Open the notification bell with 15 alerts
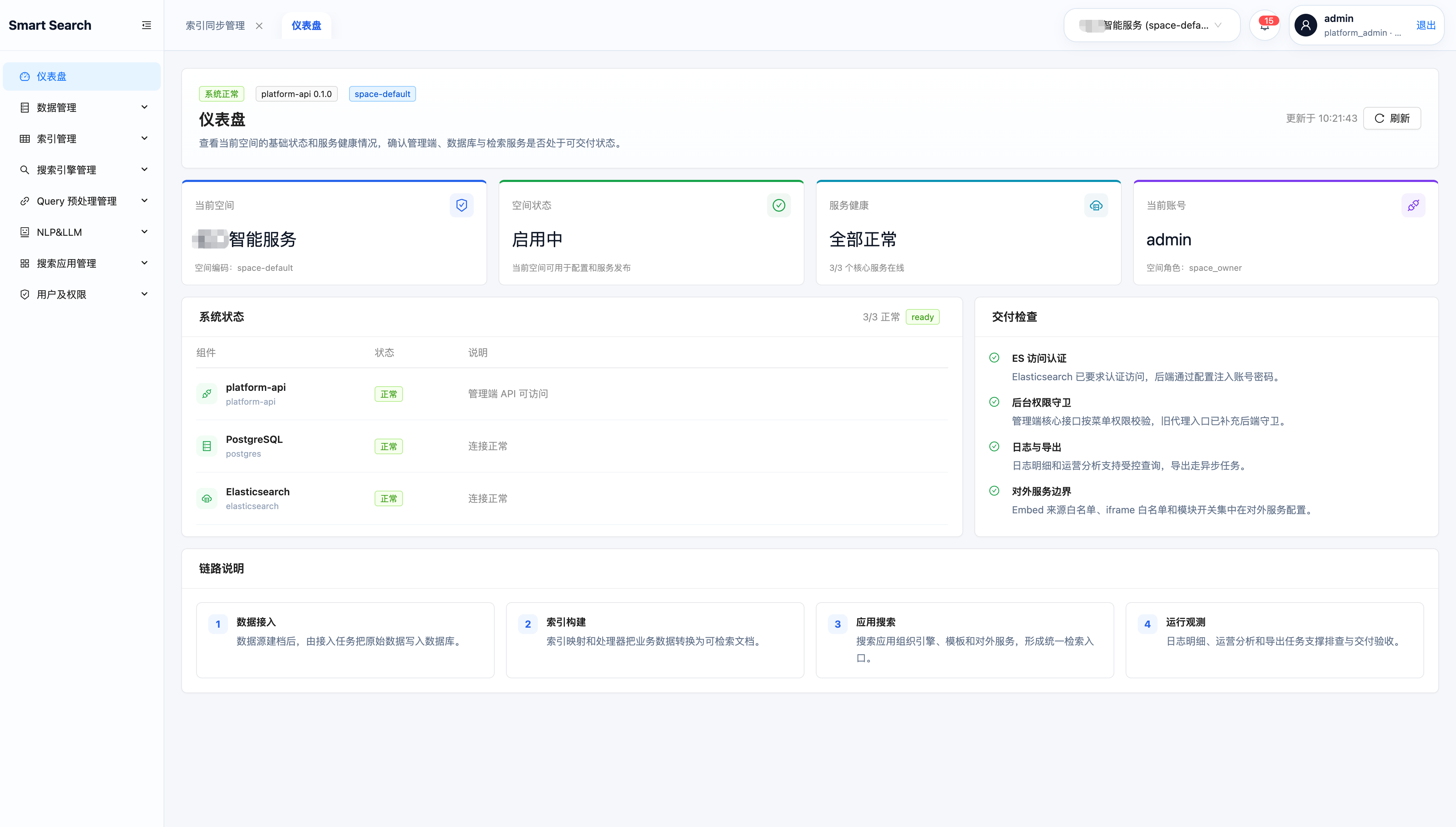This screenshot has width=1456, height=827. pyautogui.click(x=1264, y=25)
